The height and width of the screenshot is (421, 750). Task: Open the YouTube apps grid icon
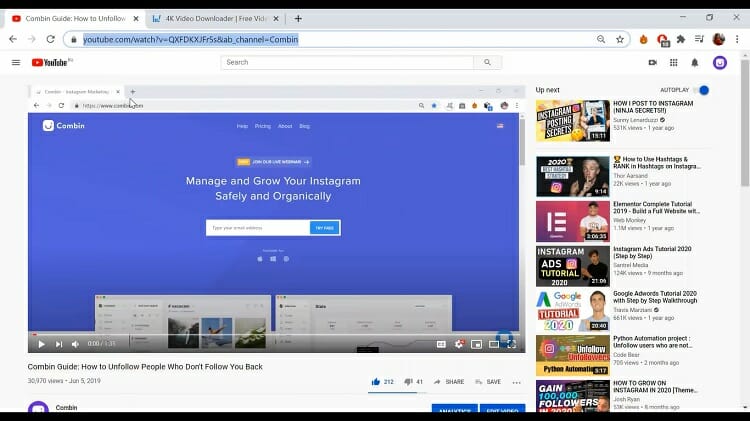point(673,63)
